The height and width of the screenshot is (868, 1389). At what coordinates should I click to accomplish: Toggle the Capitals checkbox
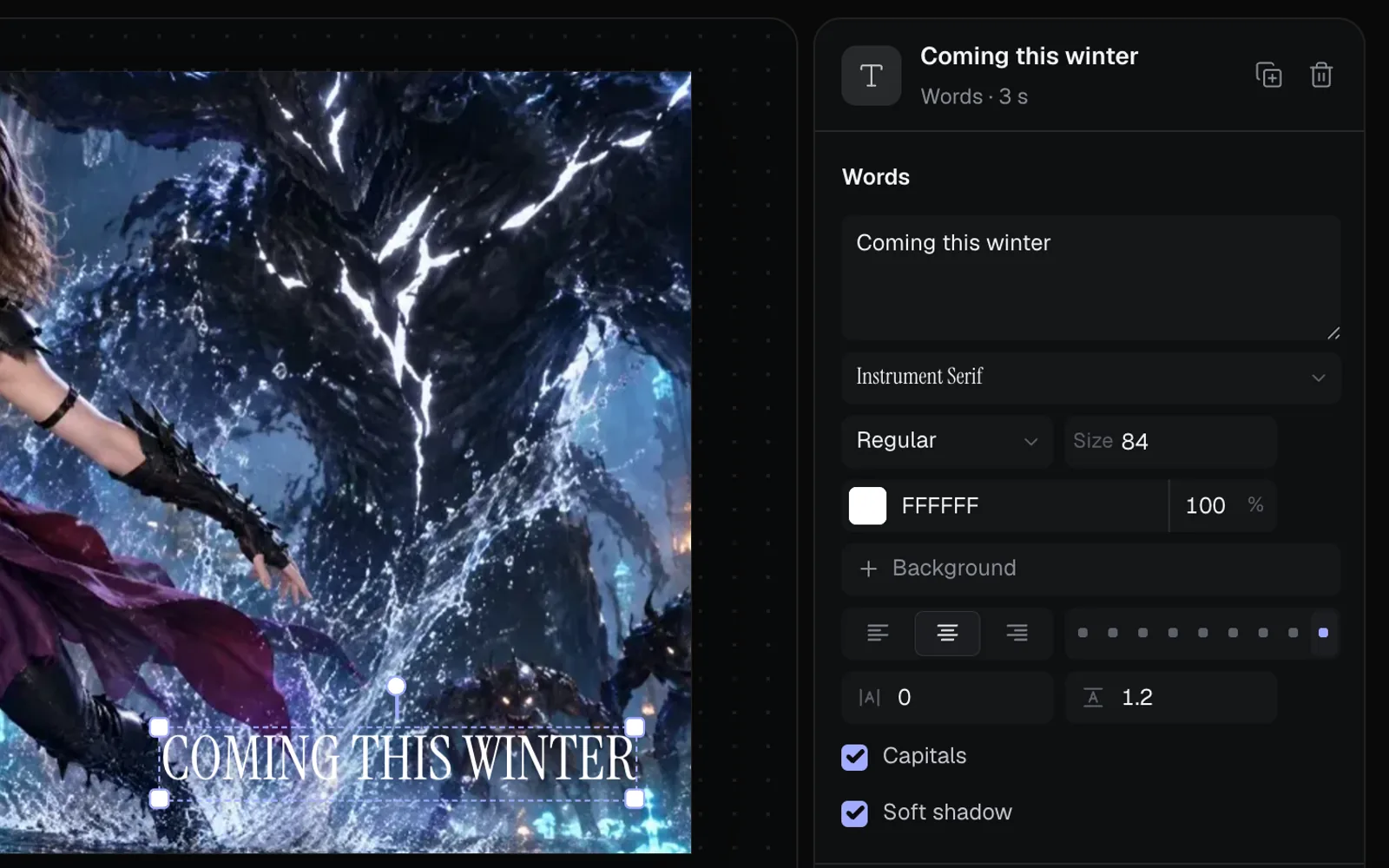(x=854, y=757)
